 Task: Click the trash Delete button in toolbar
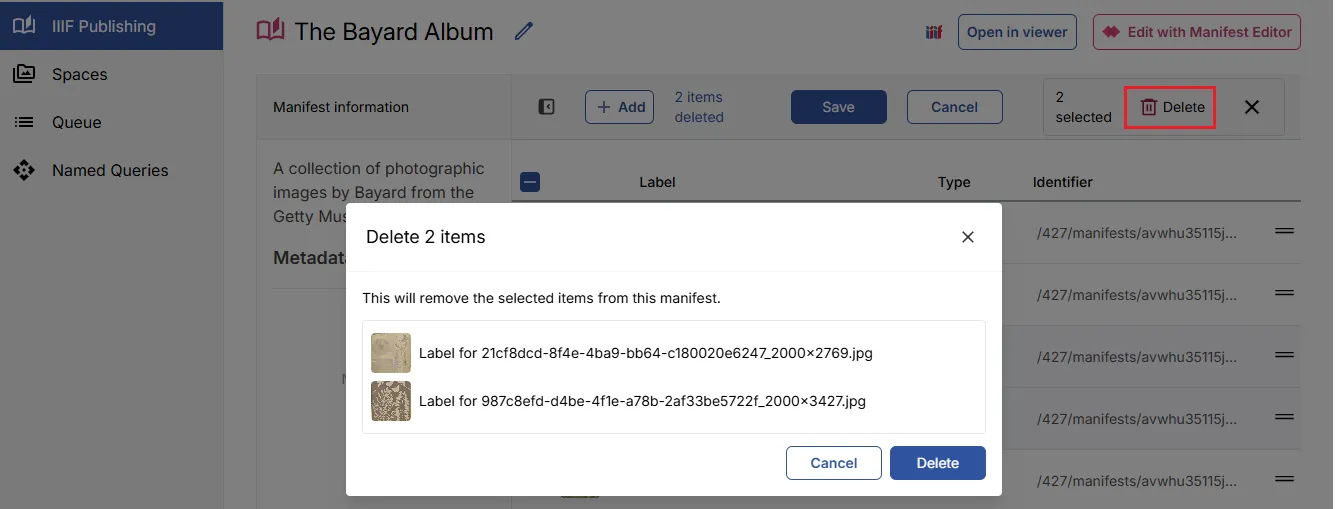click(1170, 107)
